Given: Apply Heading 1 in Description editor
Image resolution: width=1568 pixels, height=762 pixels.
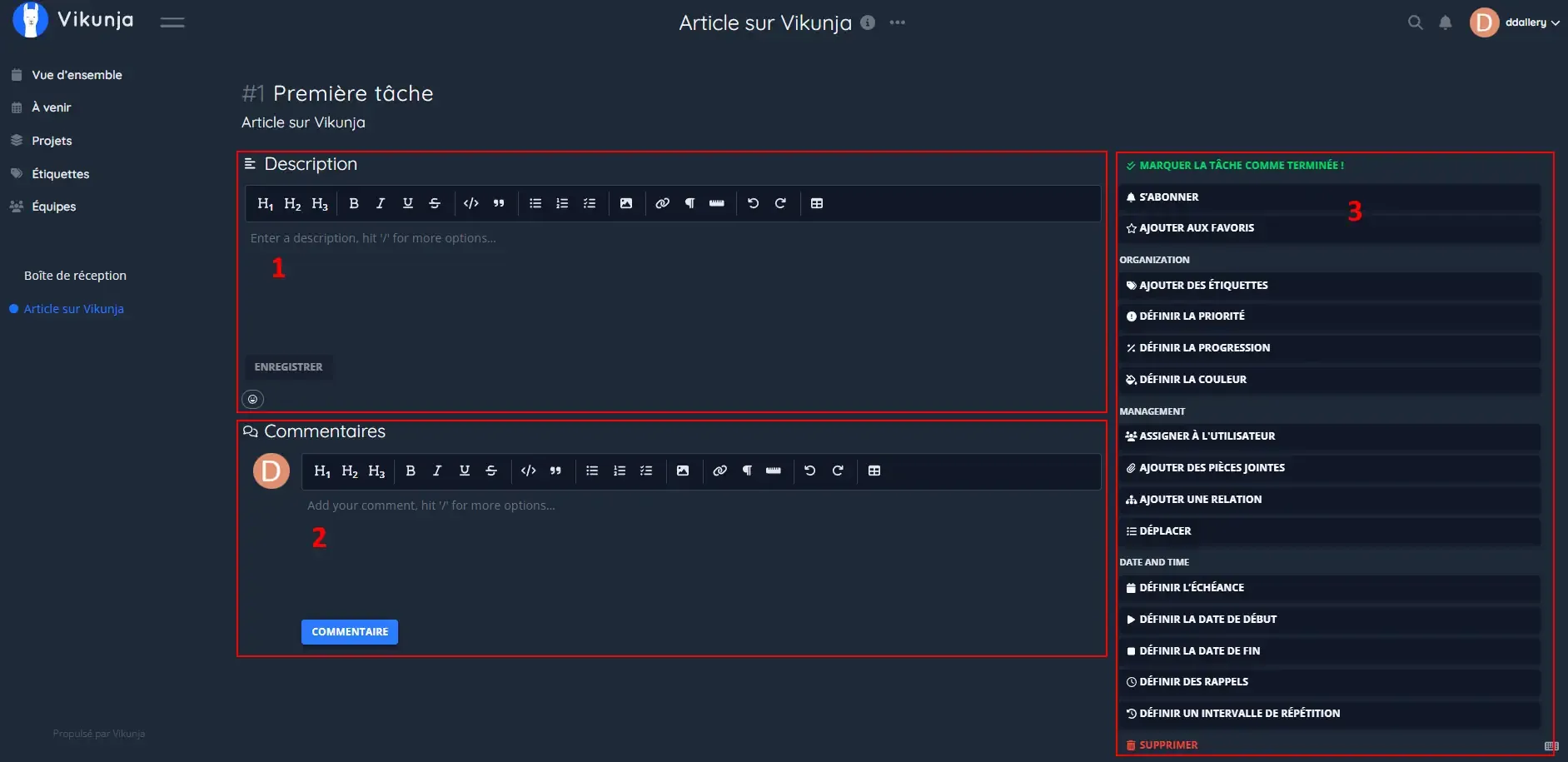Looking at the screenshot, I should 266,203.
